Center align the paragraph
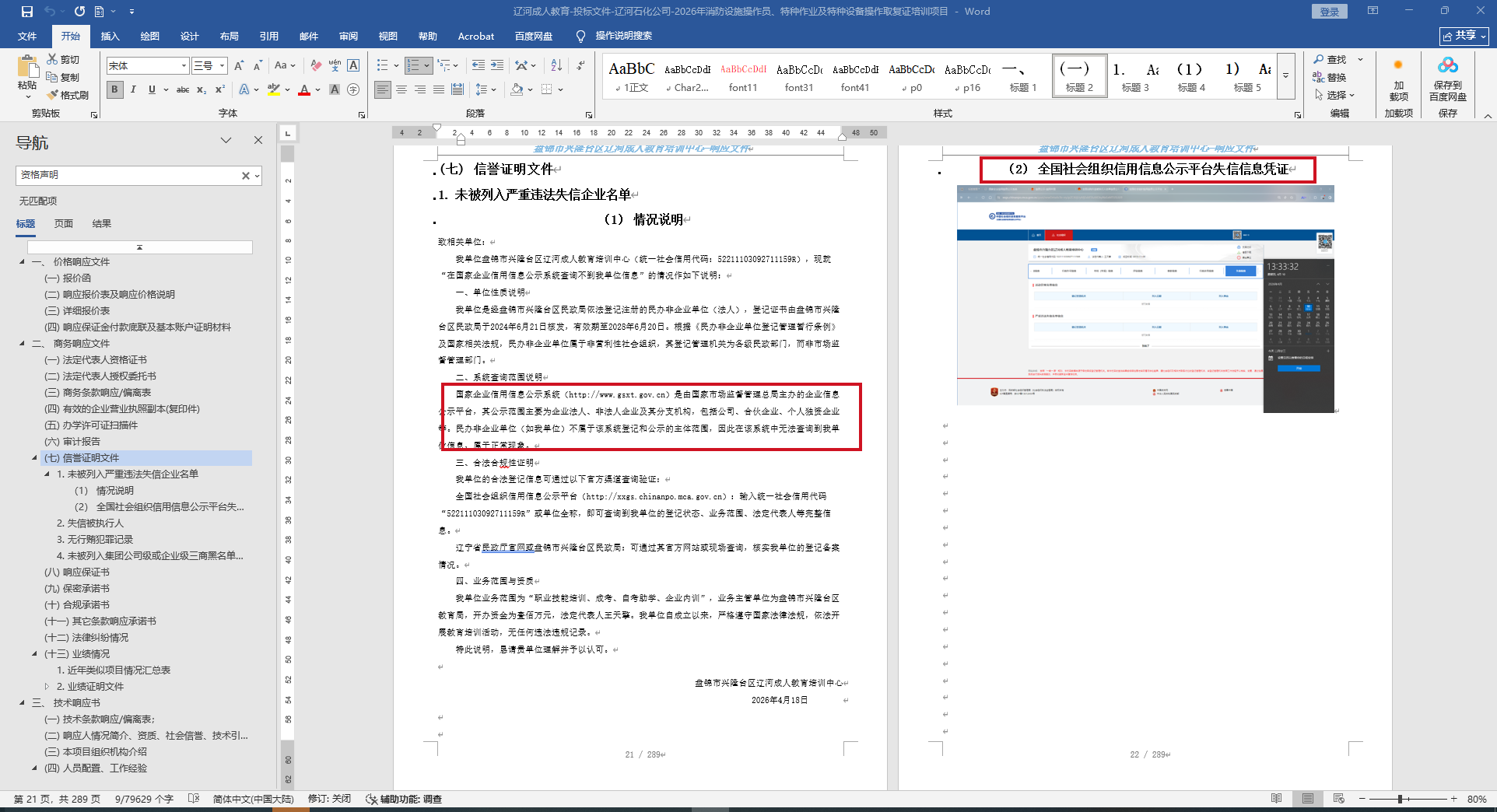This screenshot has height=812, width=1497. pos(401,89)
